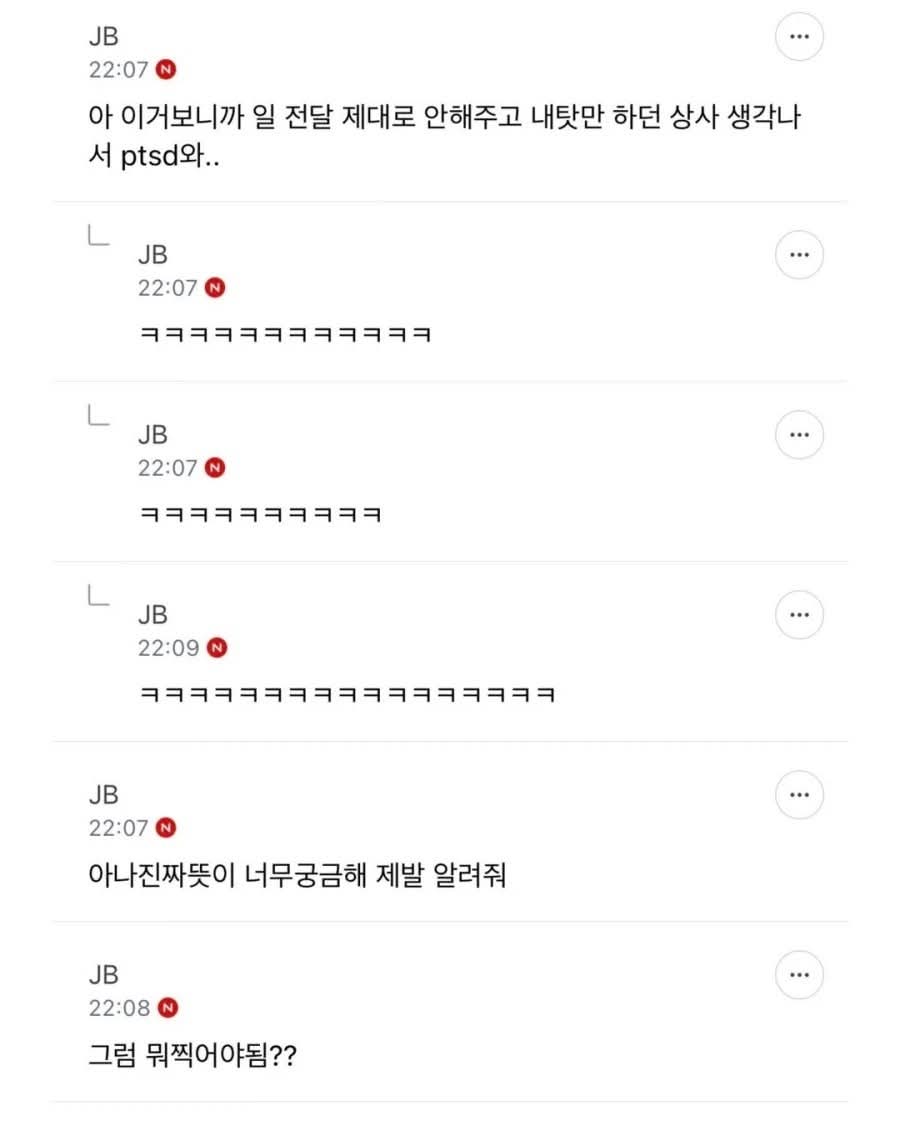Click the JB username on the ptsd comment
This screenshot has height=1126, width=900.
[x=103, y=37]
